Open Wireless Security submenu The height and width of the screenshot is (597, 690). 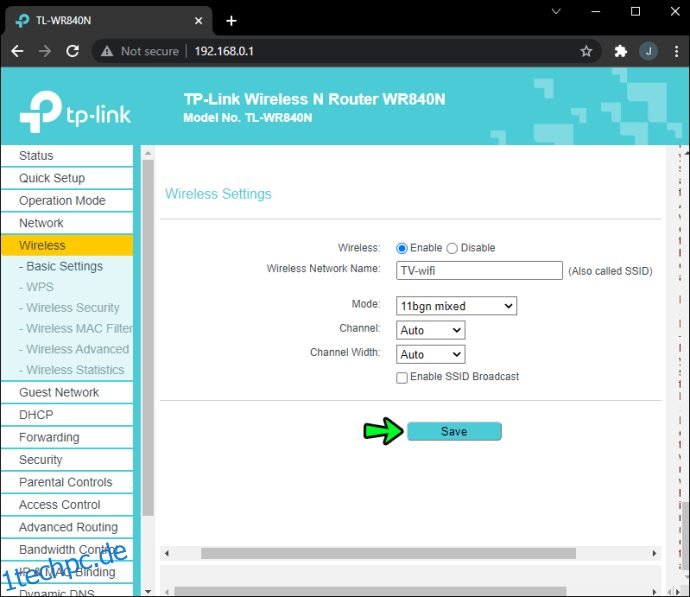67,308
